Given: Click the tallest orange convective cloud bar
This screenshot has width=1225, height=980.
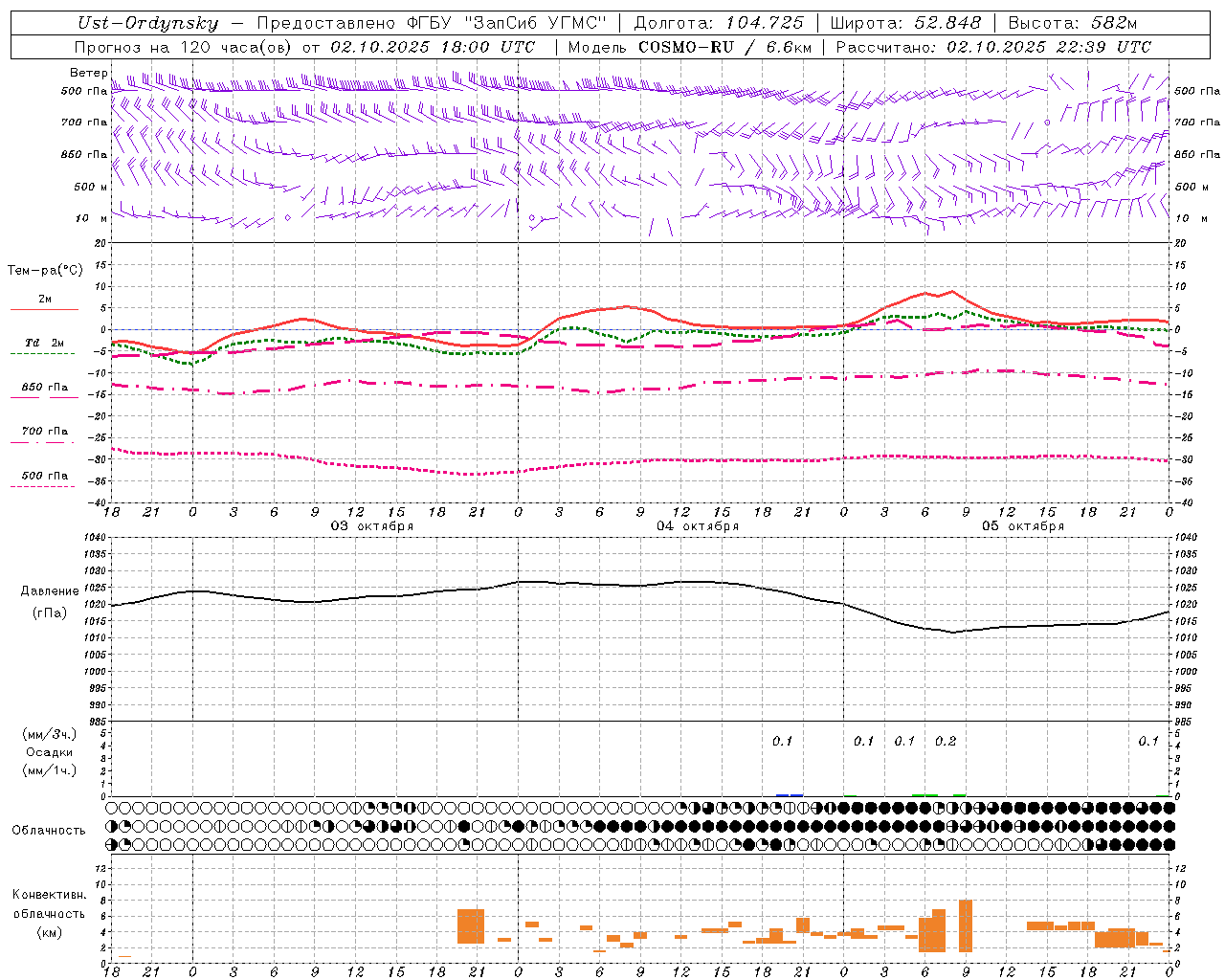Looking at the screenshot, I should [x=966, y=926].
